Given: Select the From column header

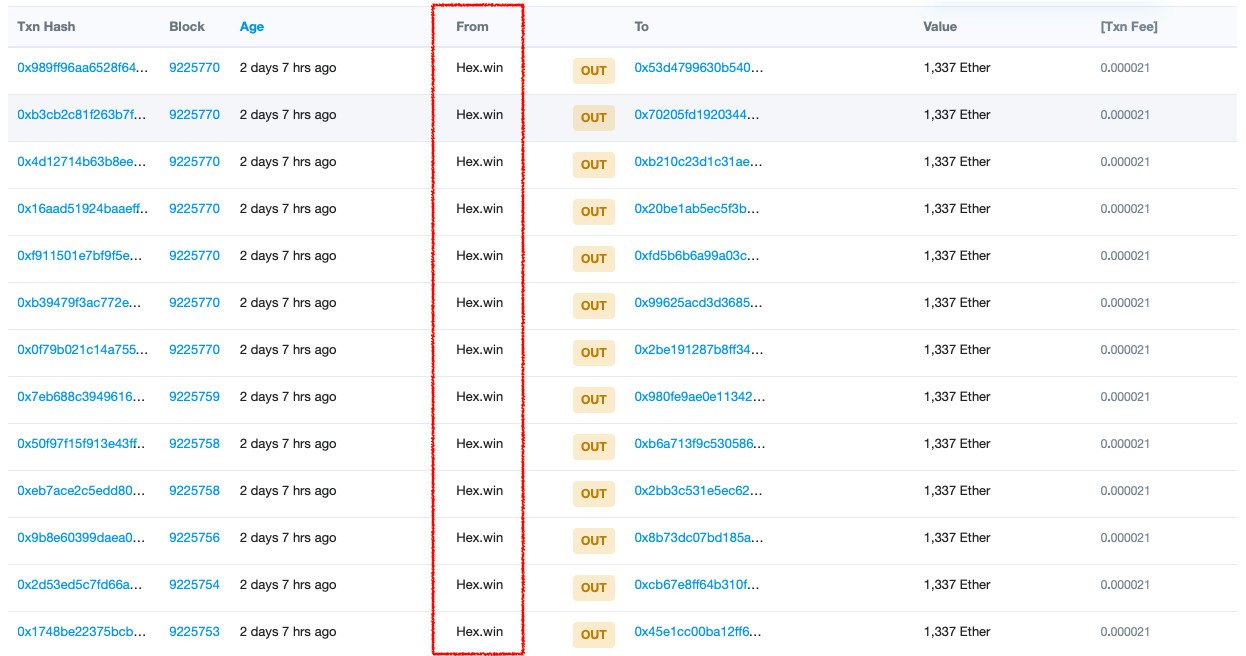Looking at the screenshot, I should tap(472, 27).
